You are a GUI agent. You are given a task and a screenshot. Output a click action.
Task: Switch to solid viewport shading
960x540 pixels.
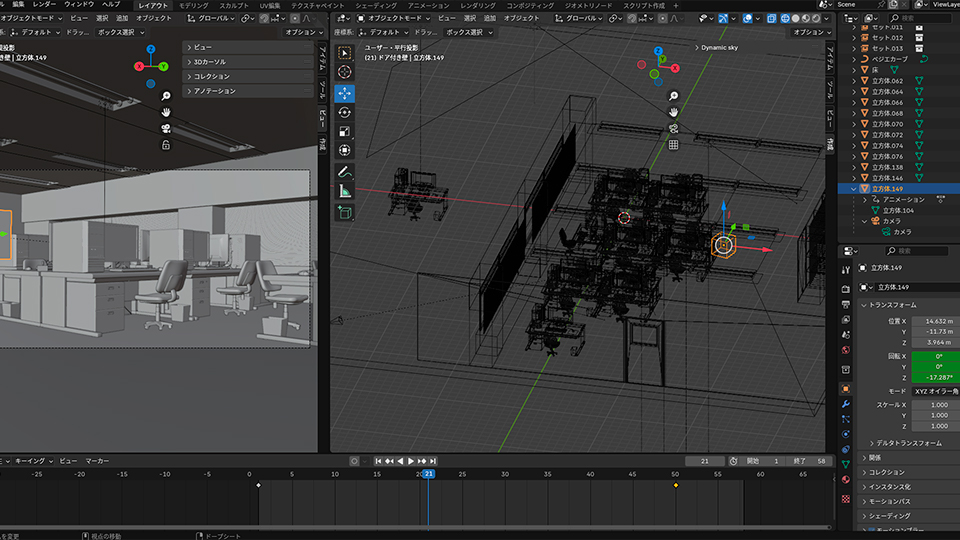[x=795, y=18]
